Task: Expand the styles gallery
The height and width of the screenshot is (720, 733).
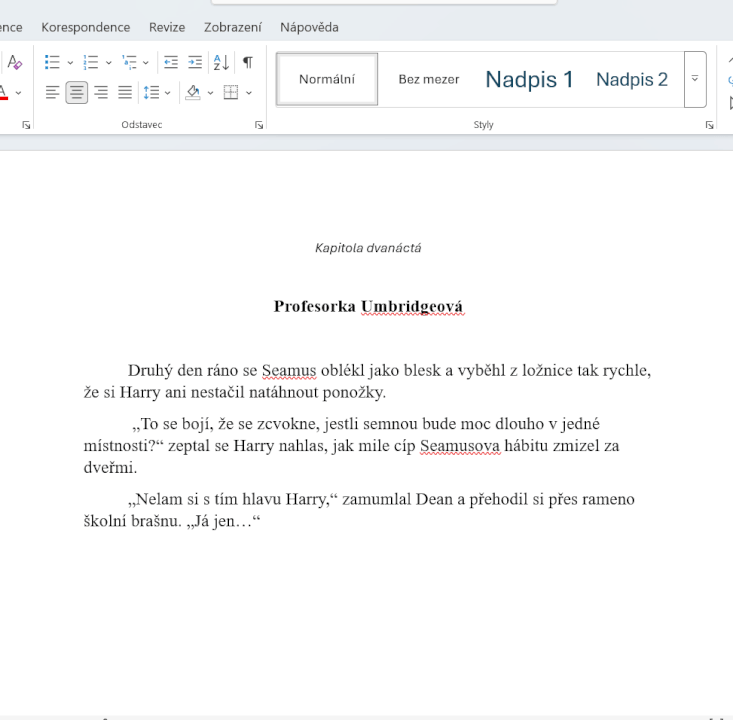Action: click(x=695, y=79)
